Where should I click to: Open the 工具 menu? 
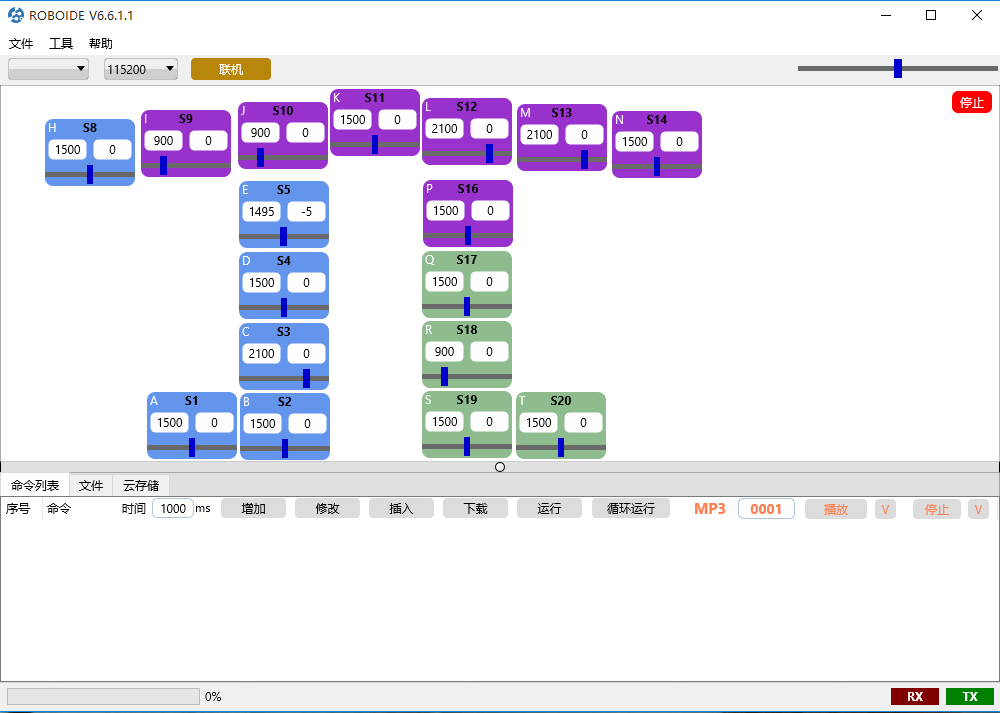click(x=61, y=43)
